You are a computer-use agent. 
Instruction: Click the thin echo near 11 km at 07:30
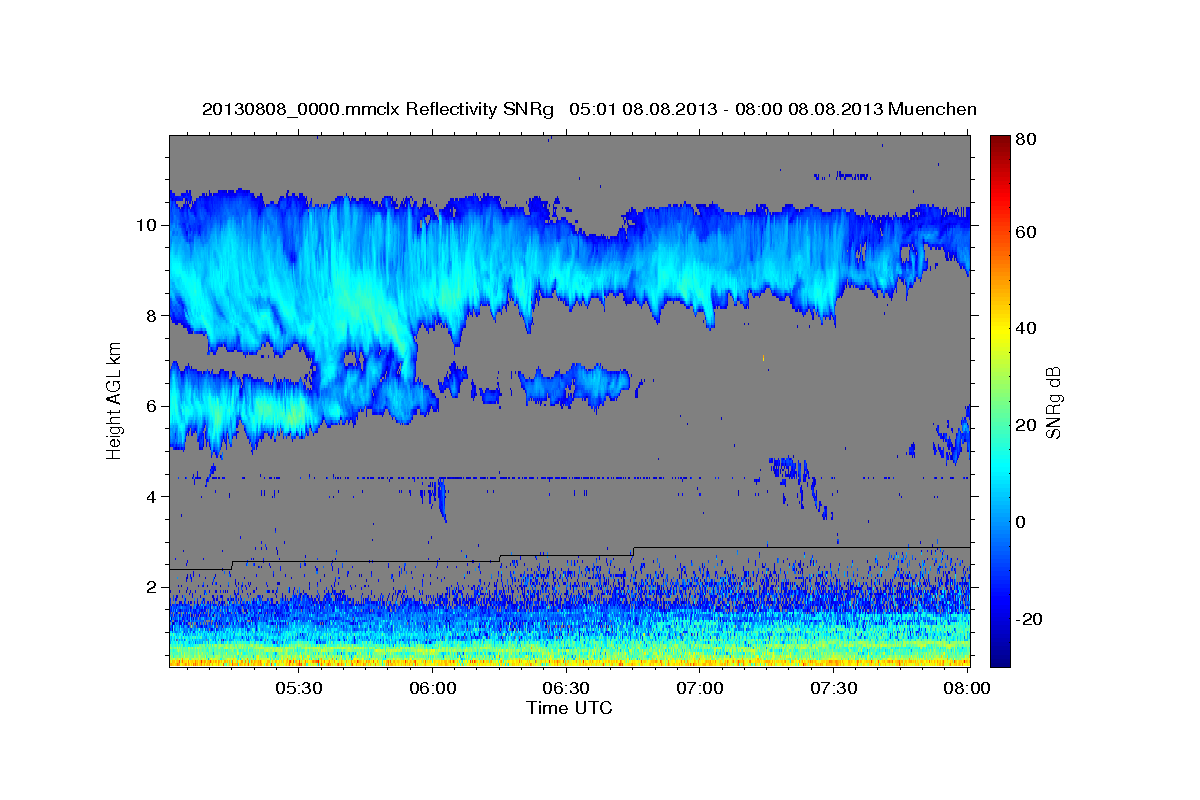842,176
